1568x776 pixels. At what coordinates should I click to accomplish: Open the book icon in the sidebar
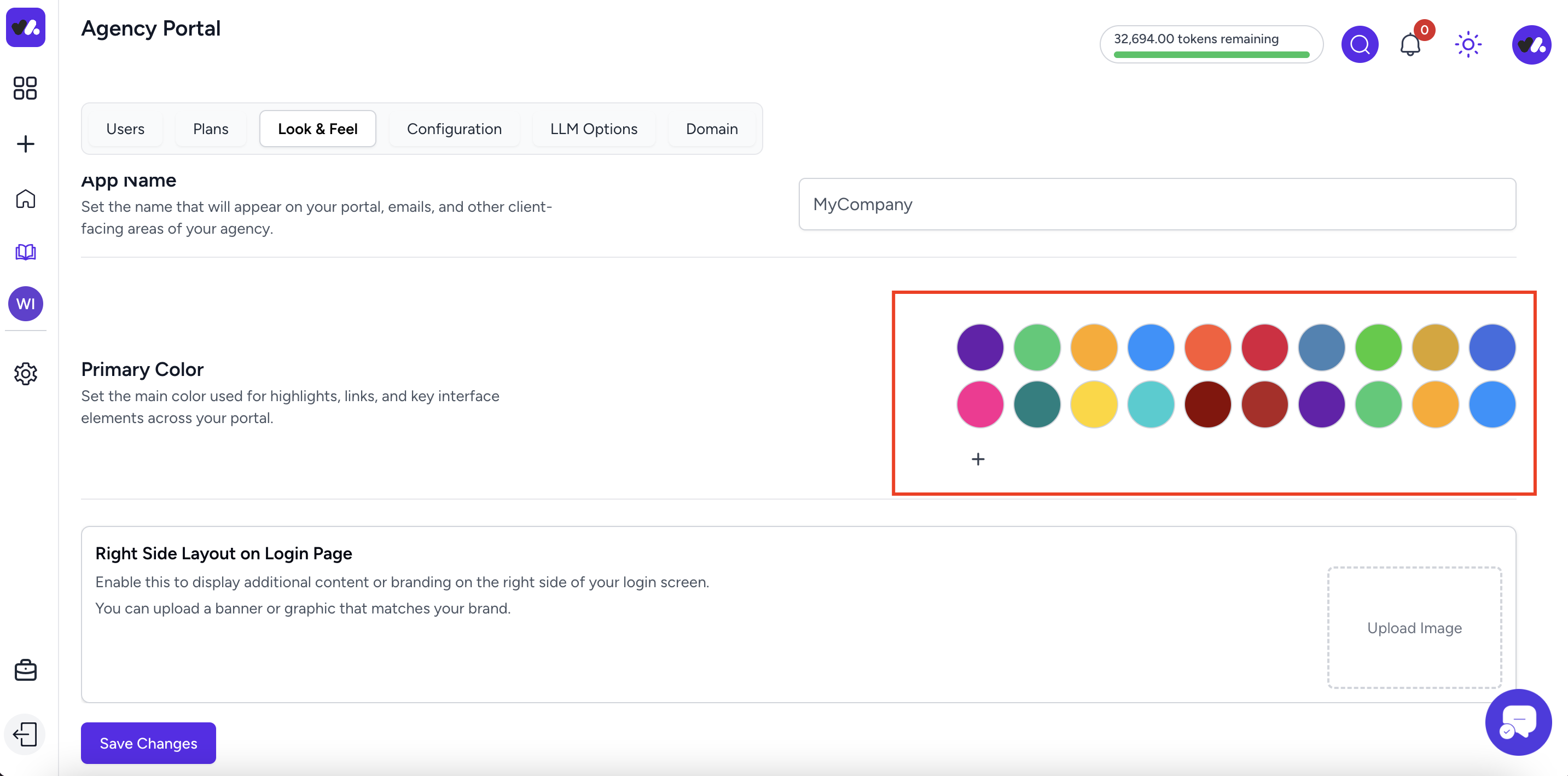point(26,252)
